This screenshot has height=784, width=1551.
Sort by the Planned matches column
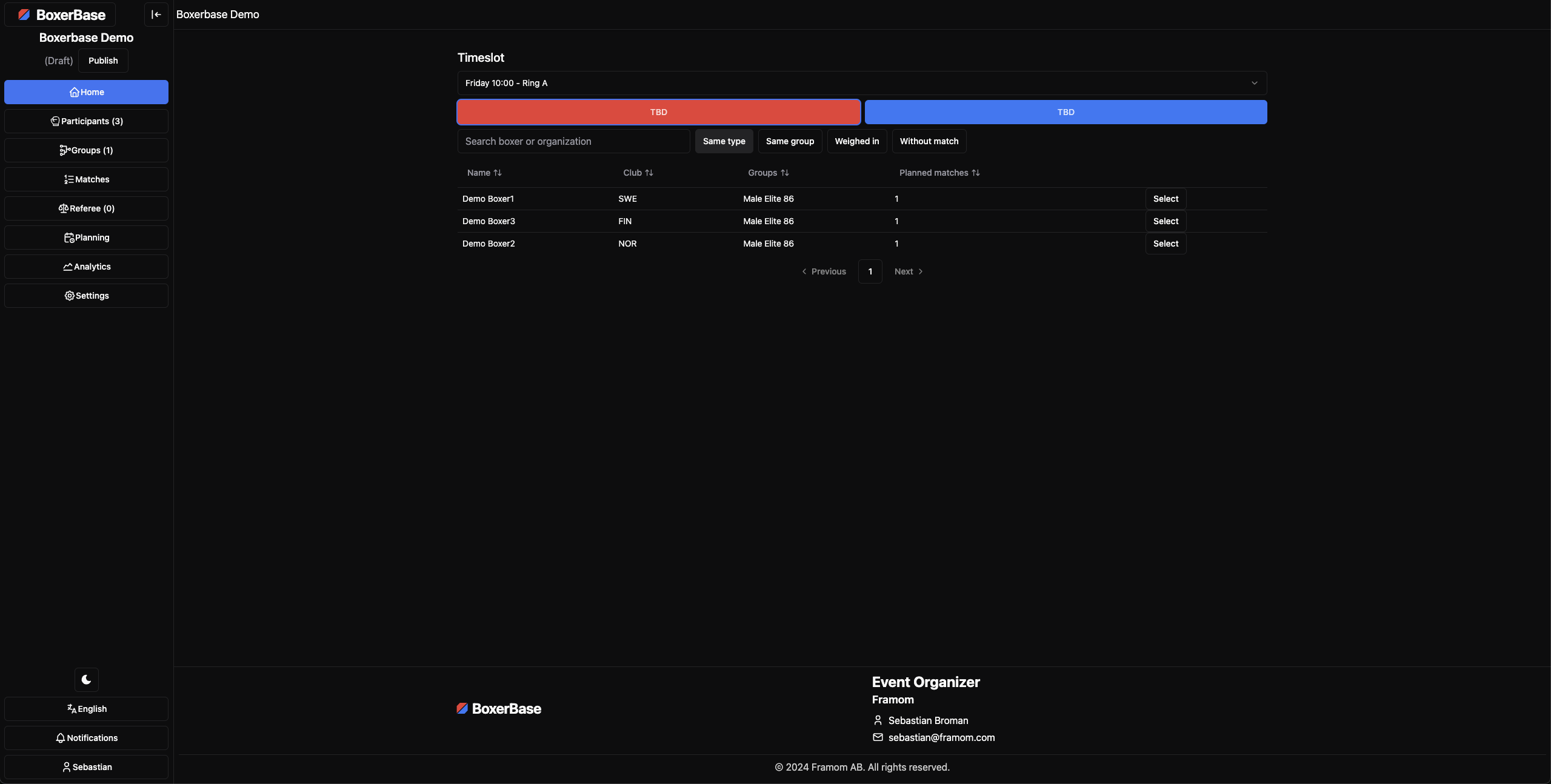(x=939, y=173)
